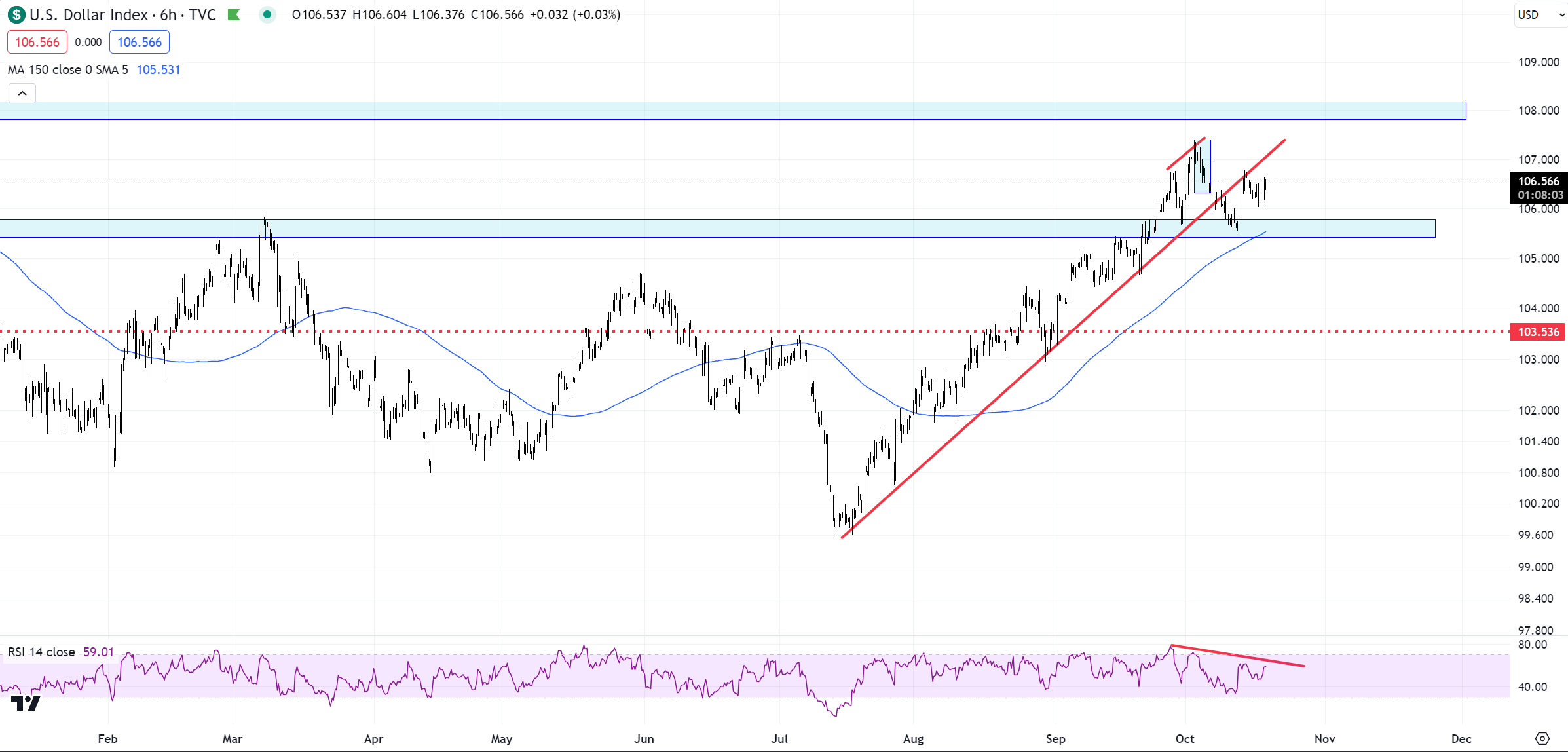Click the green market status dot
Image resolution: width=1568 pixels, height=752 pixels.
(267, 14)
